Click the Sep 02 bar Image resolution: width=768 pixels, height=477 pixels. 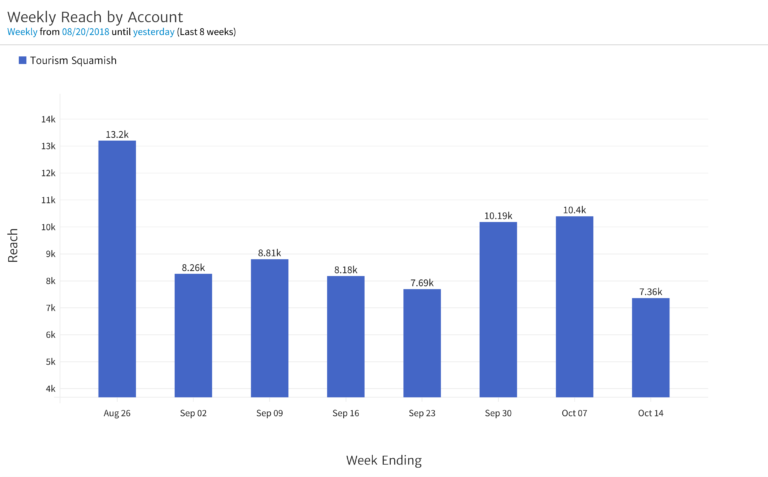click(x=193, y=335)
